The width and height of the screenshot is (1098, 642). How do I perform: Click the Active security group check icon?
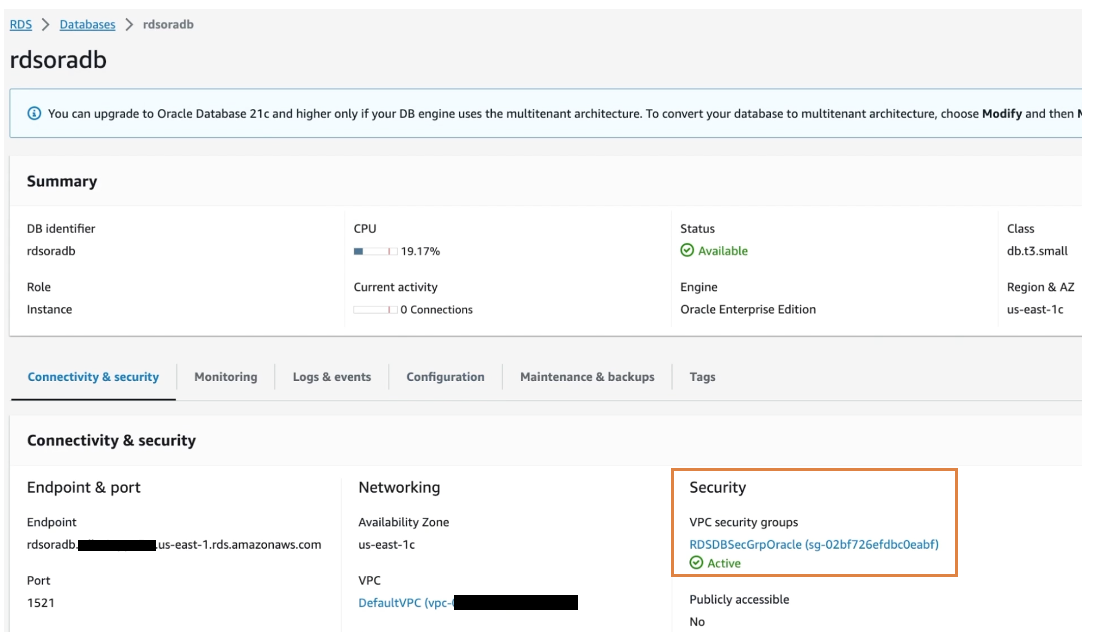pos(696,563)
